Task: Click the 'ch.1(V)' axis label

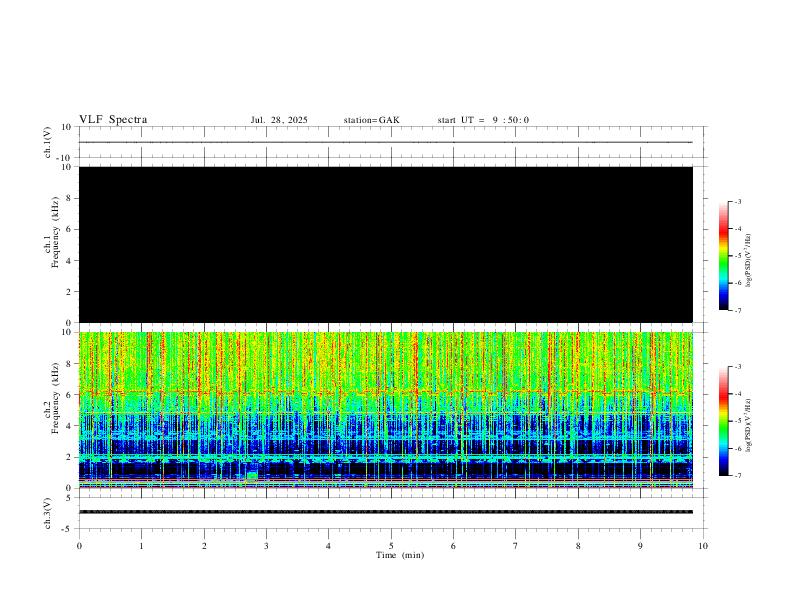Action: (48, 142)
